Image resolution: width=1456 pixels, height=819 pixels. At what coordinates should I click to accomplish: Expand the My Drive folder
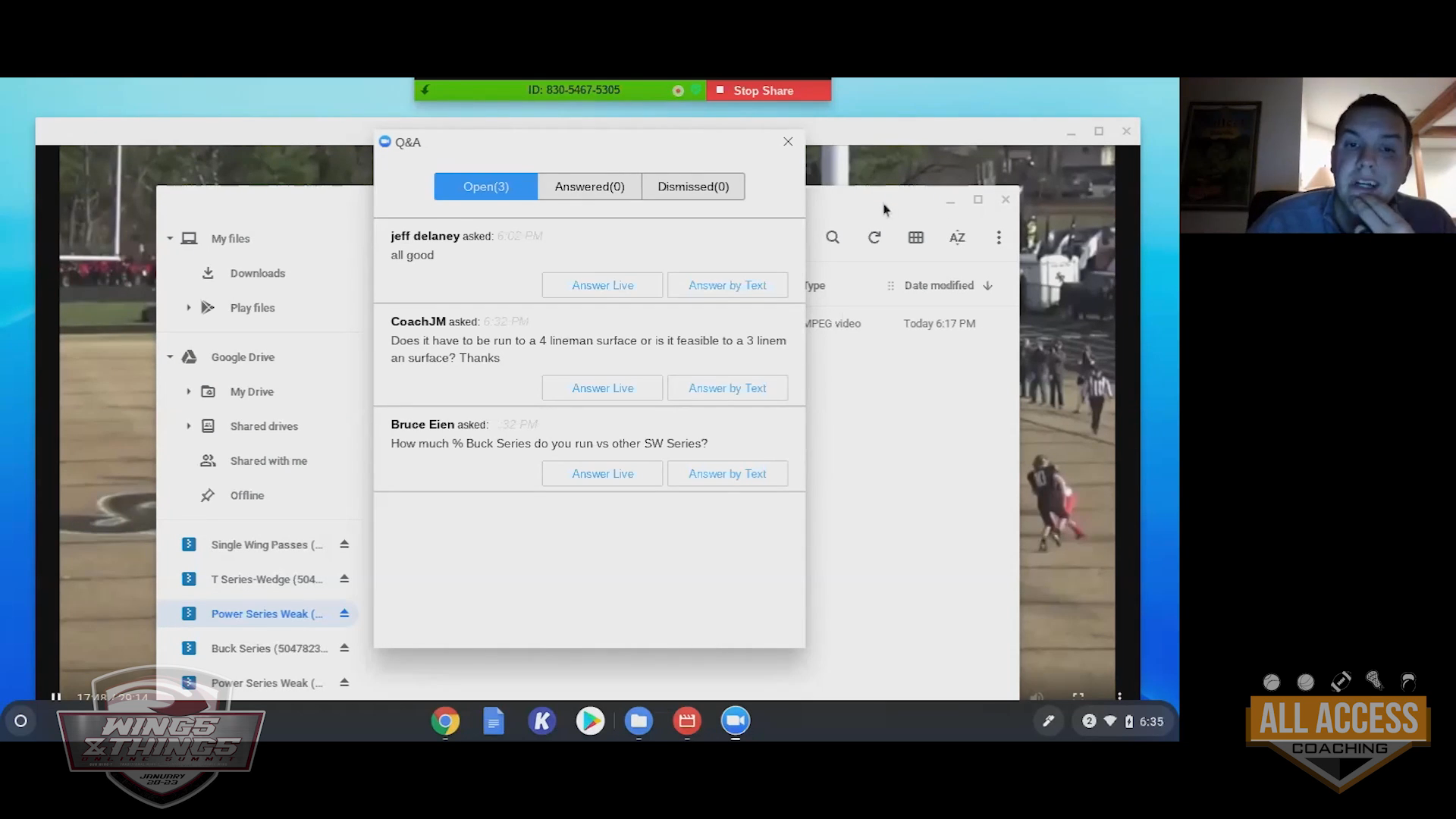point(189,392)
